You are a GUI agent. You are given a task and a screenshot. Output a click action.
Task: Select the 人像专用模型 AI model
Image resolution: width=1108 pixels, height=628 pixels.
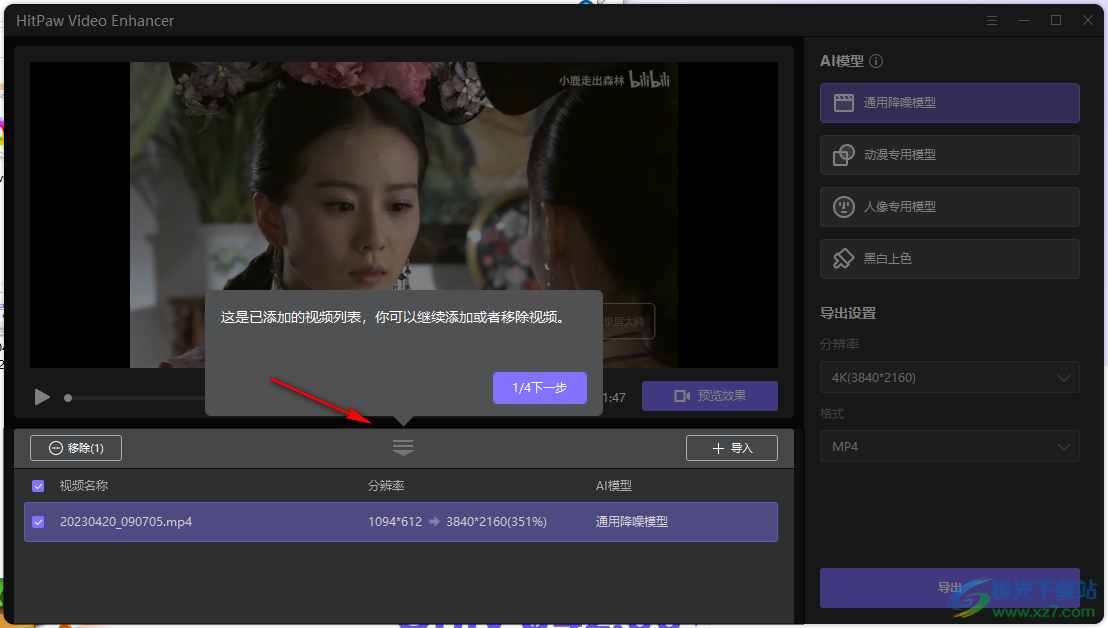click(x=949, y=207)
